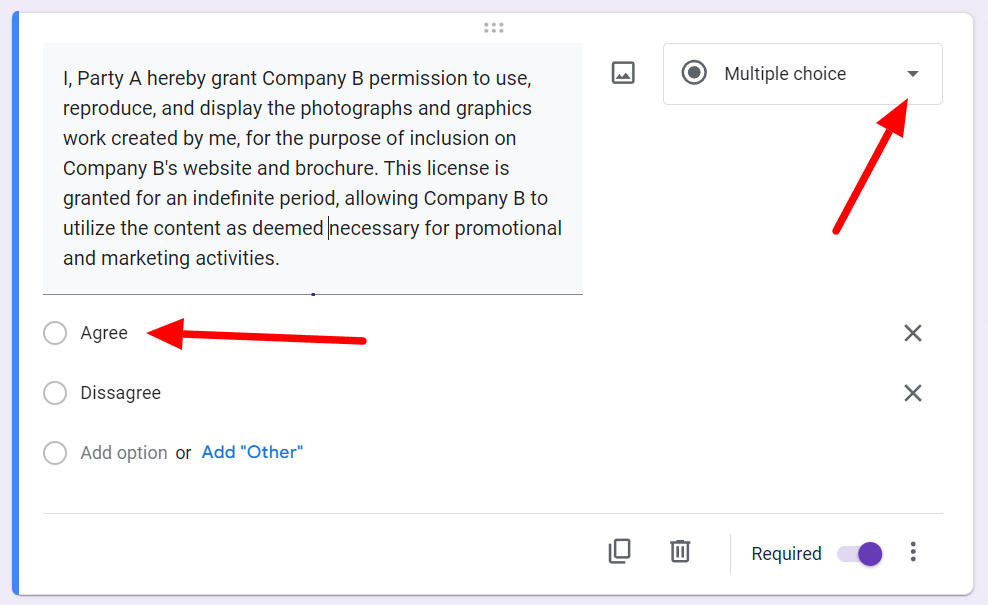Click into the question text field

(313, 168)
